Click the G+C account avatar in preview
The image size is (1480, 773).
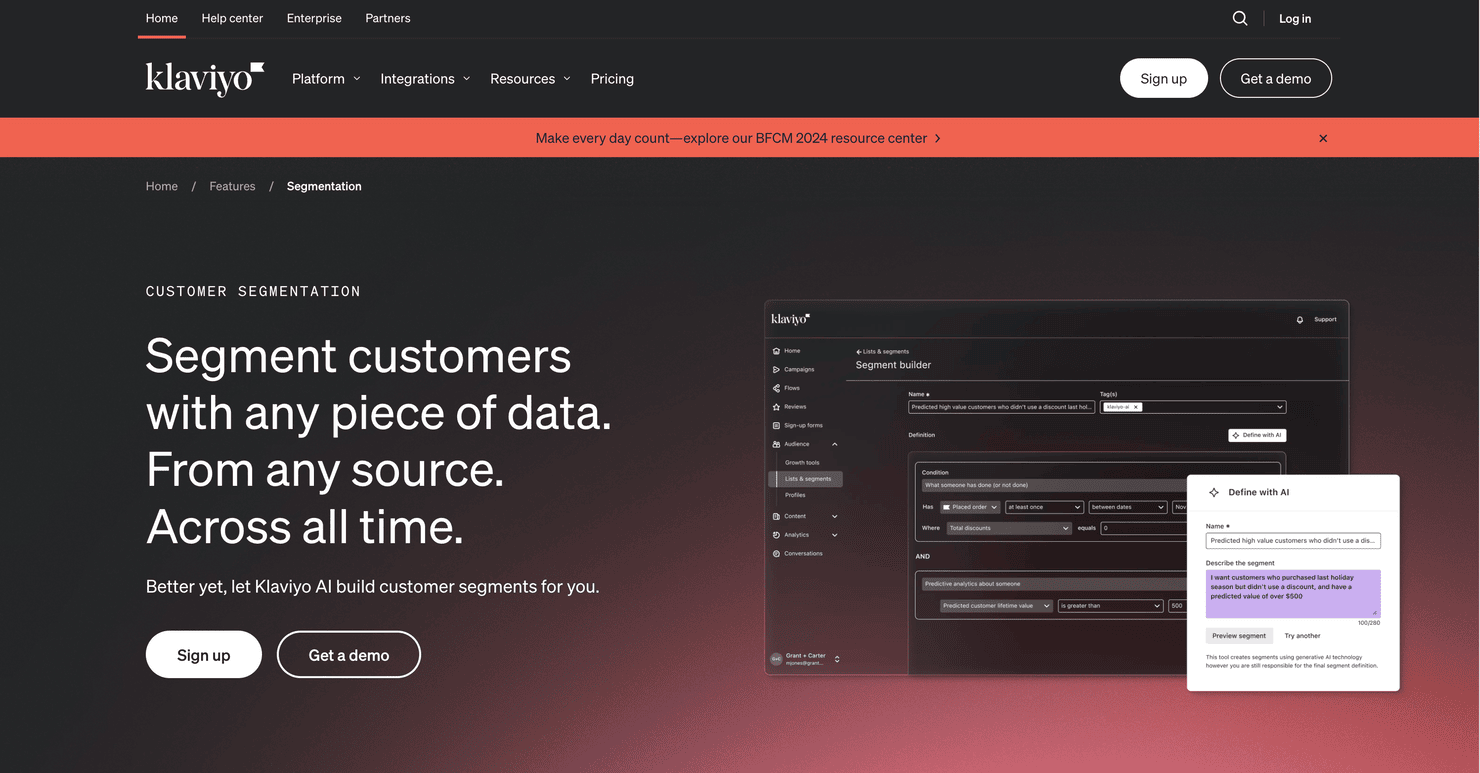click(776, 659)
